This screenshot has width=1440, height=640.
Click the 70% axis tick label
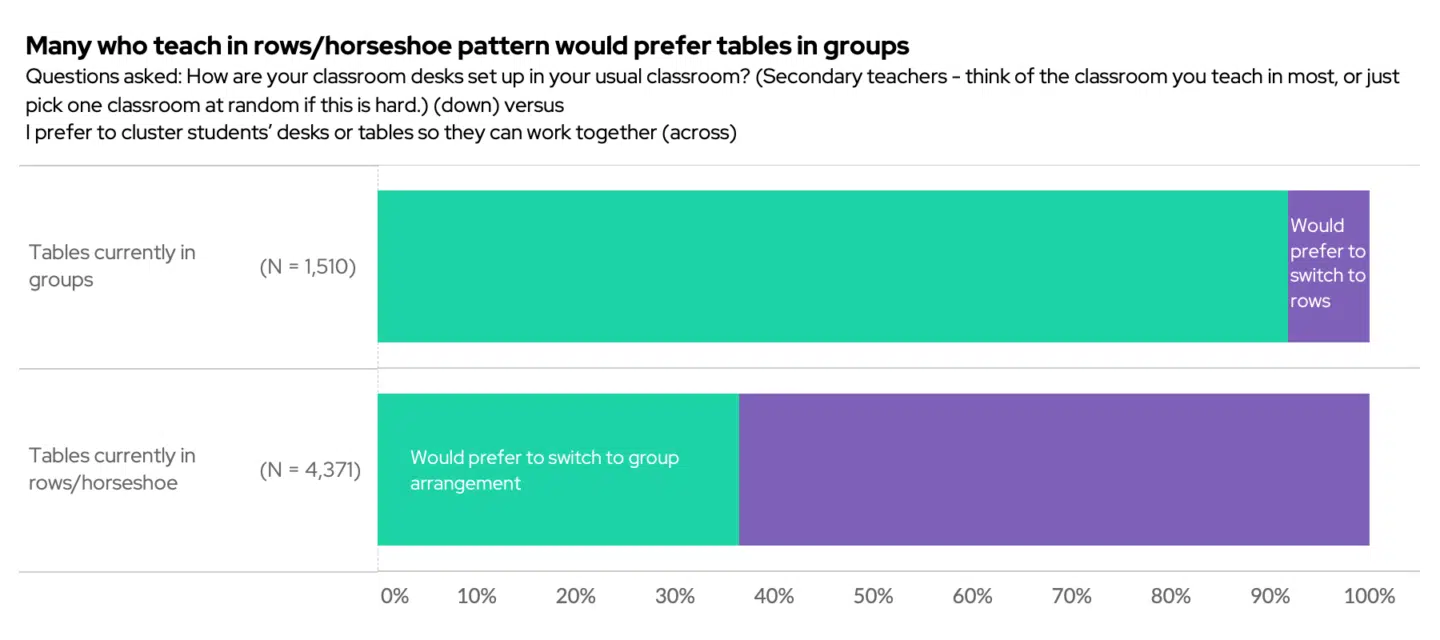tap(1072, 597)
